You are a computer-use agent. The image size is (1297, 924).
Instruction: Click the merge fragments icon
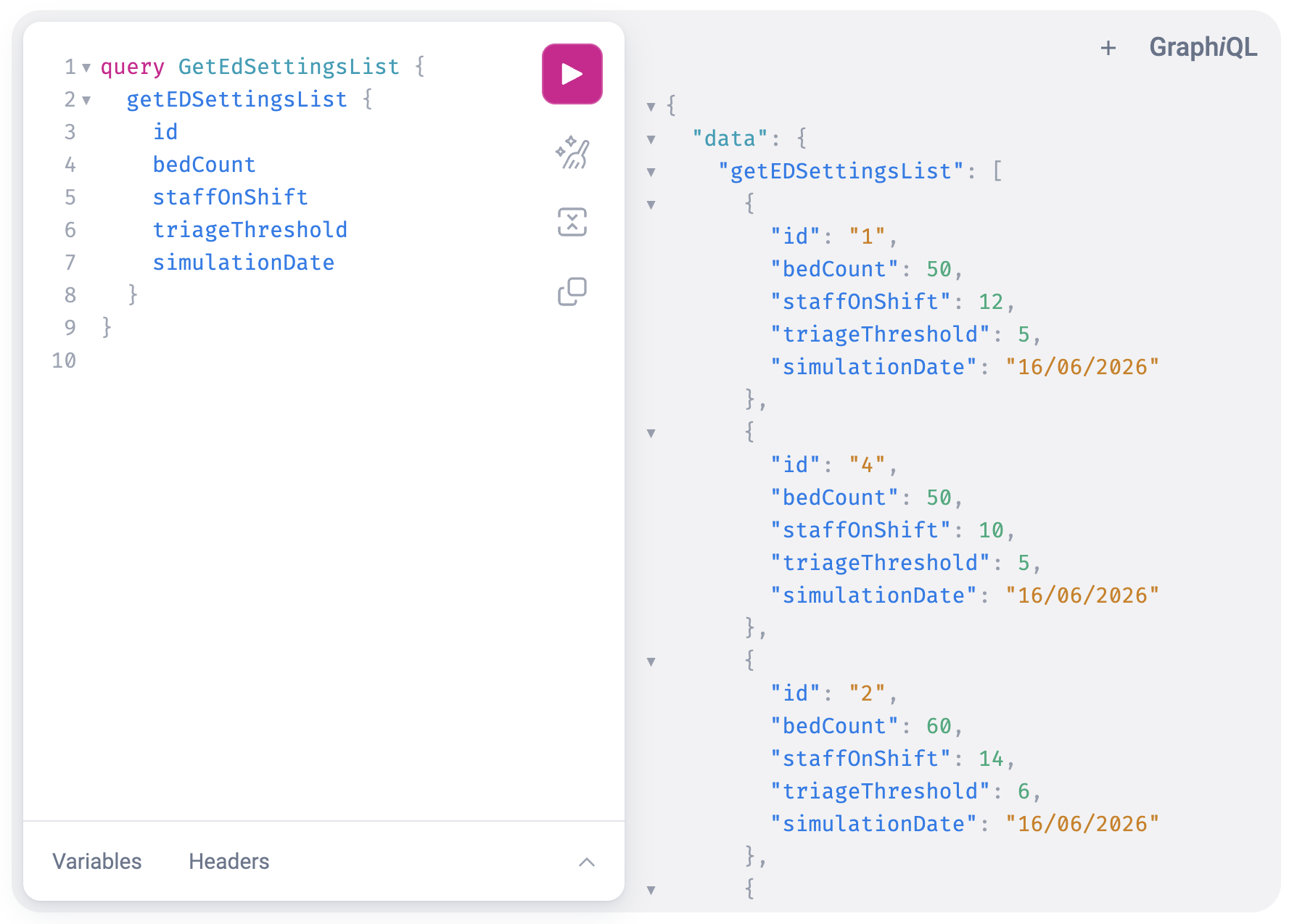pos(572,222)
